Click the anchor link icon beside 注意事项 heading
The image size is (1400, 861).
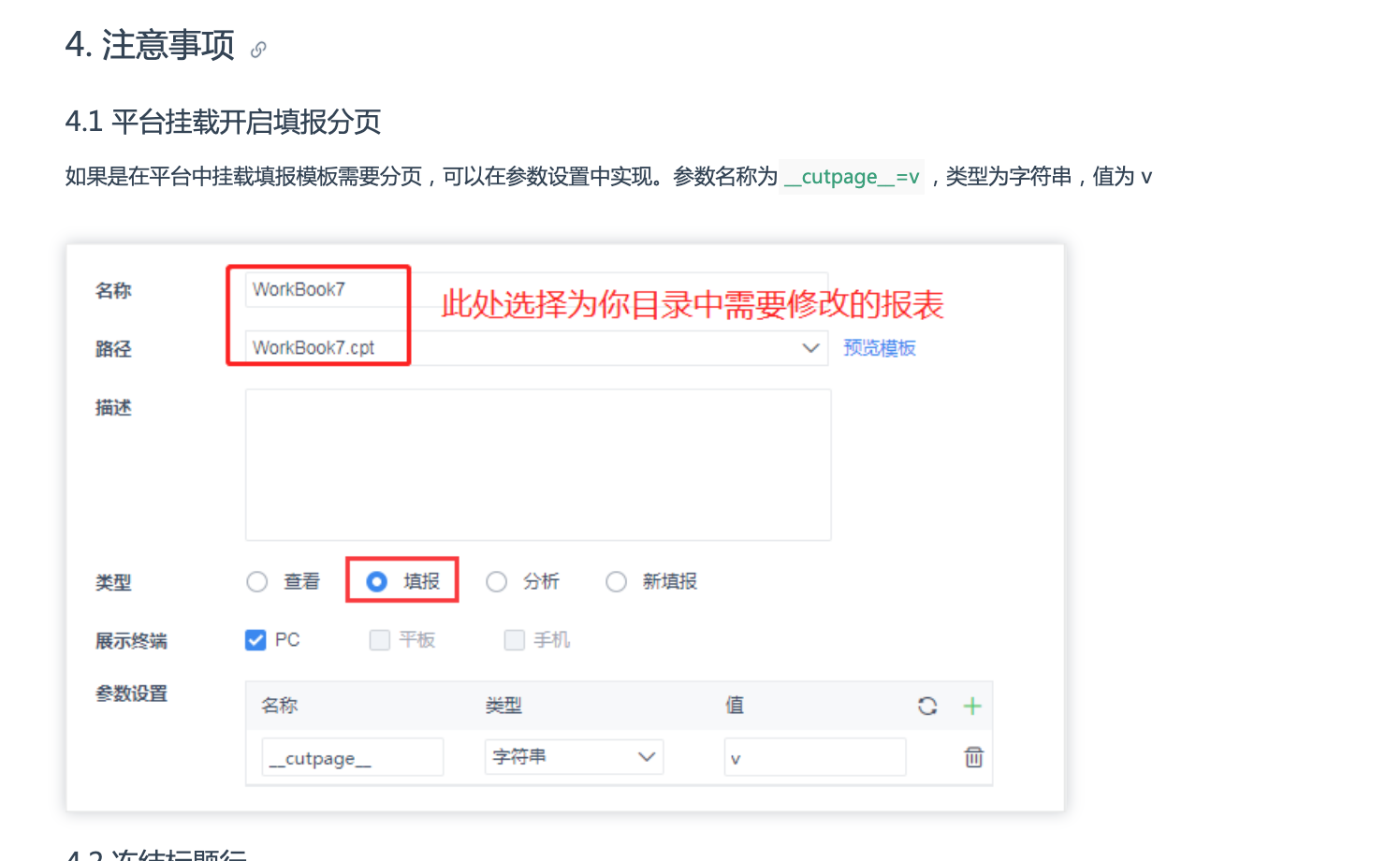click(258, 50)
